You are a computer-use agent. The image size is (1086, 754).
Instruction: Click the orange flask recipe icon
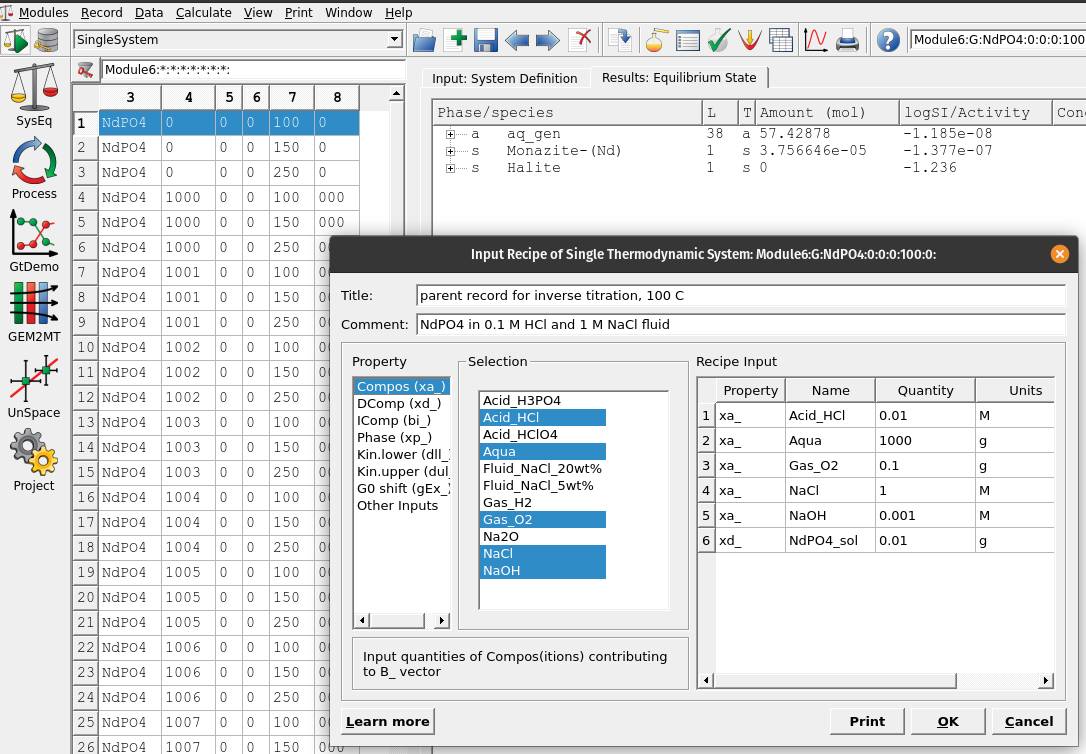[x=656, y=40]
